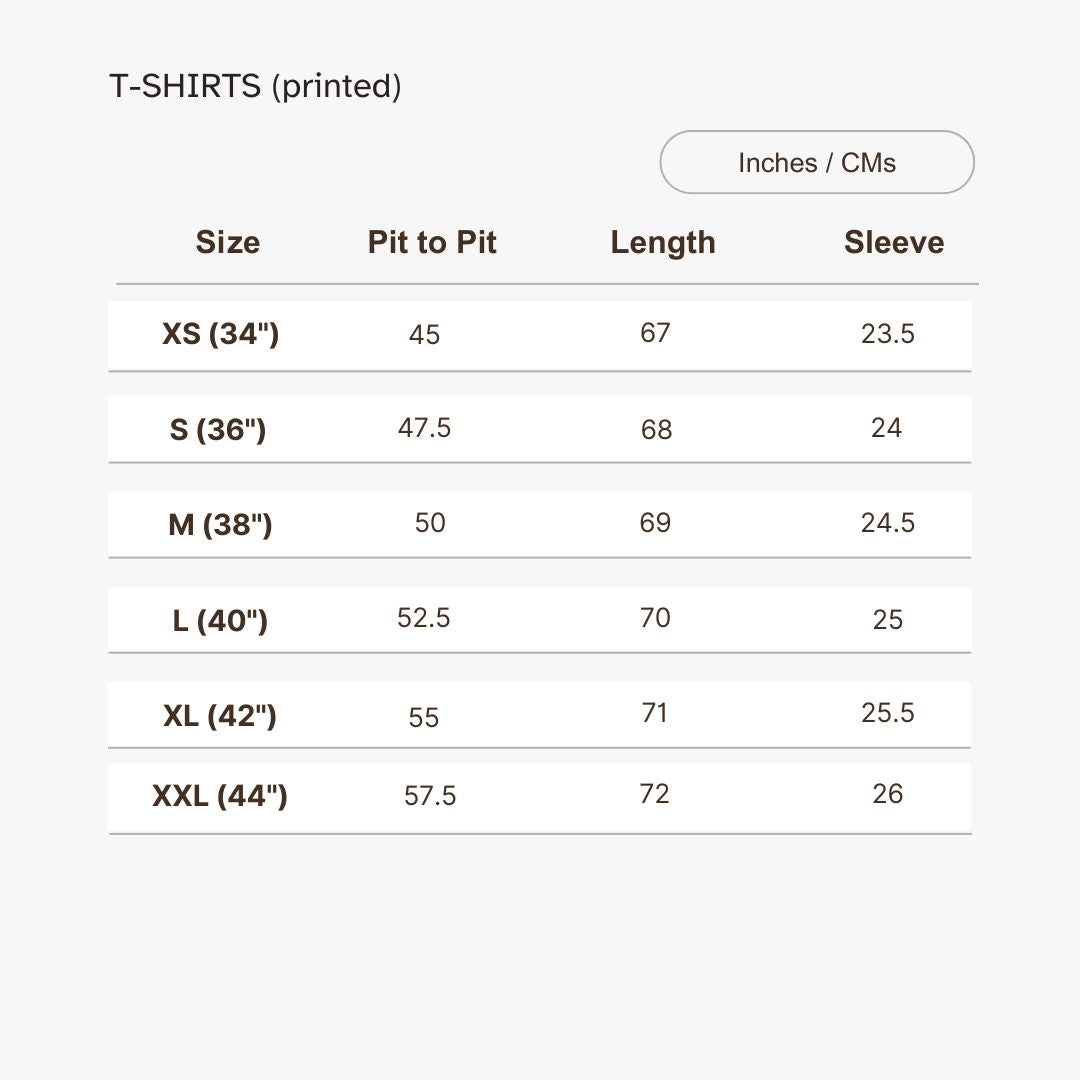Click the Size column header

tap(228, 242)
